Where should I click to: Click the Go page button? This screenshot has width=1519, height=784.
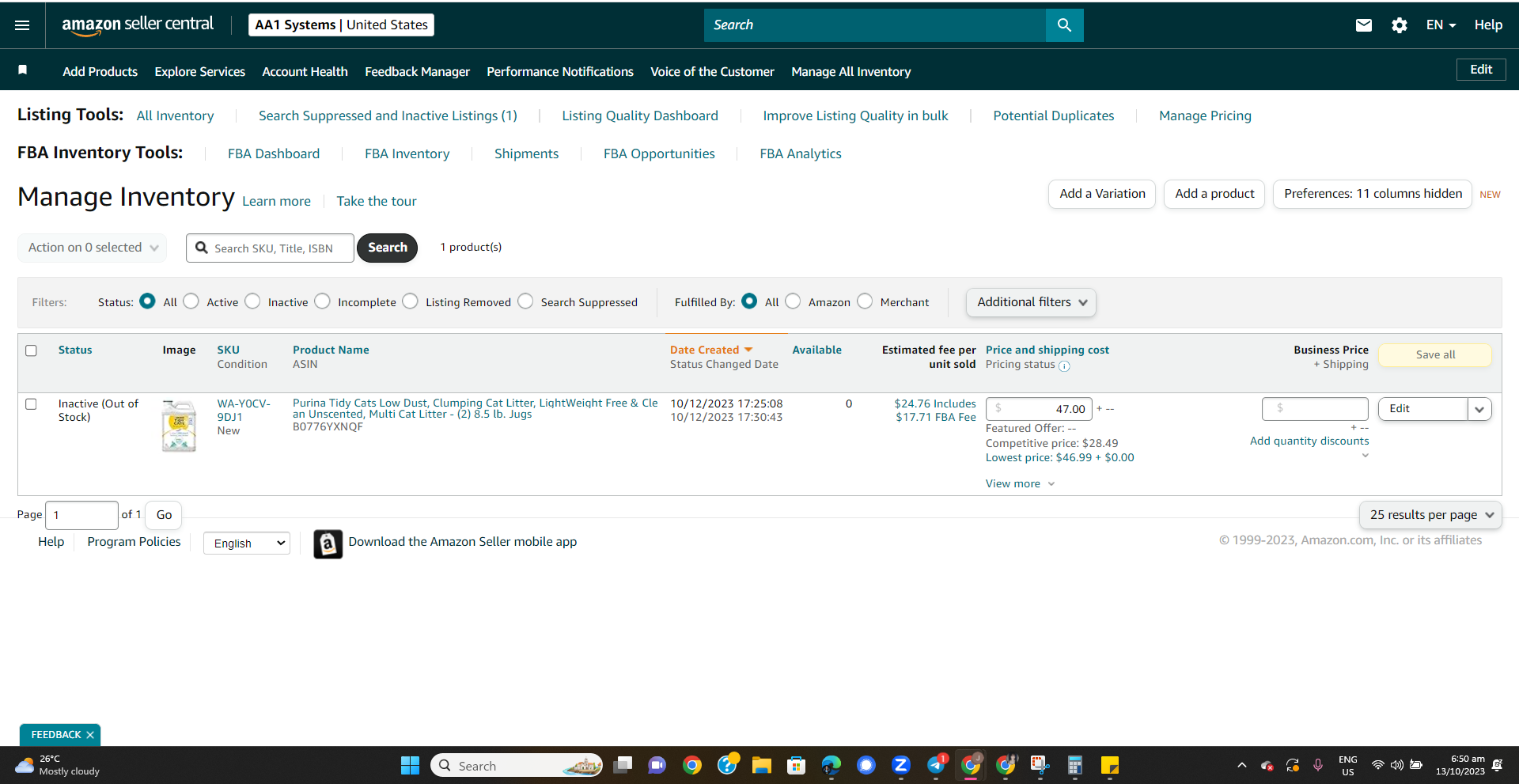click(x=164, y=515)
